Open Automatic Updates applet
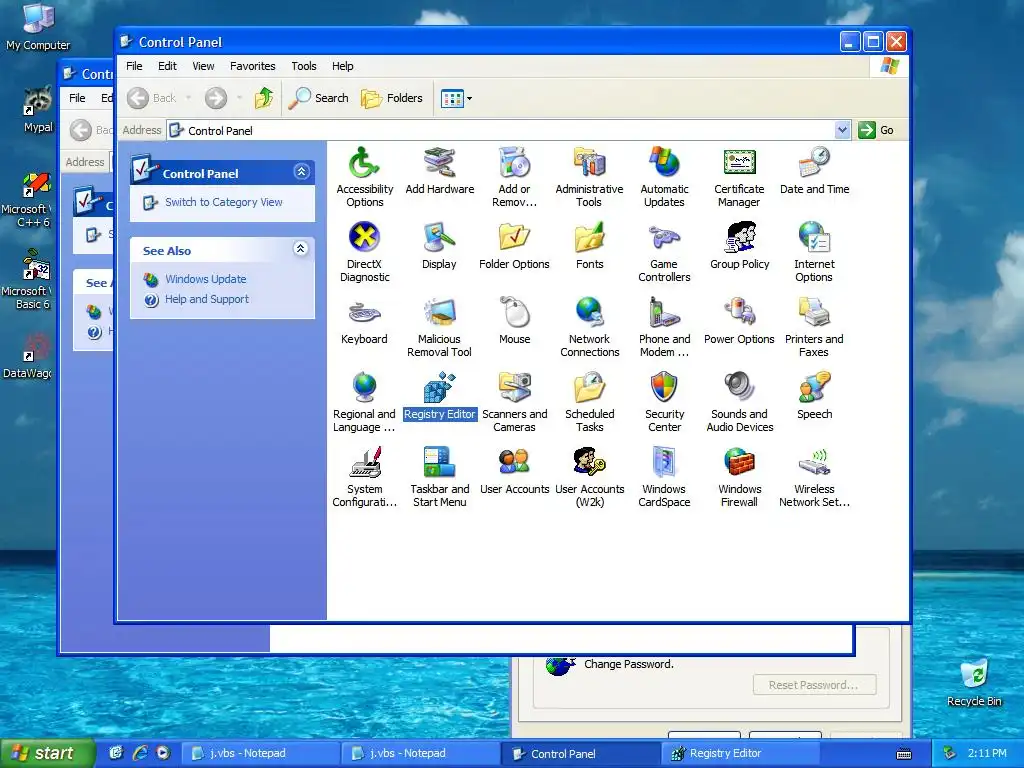This screenshot has width=1024, height=768. 664,177
